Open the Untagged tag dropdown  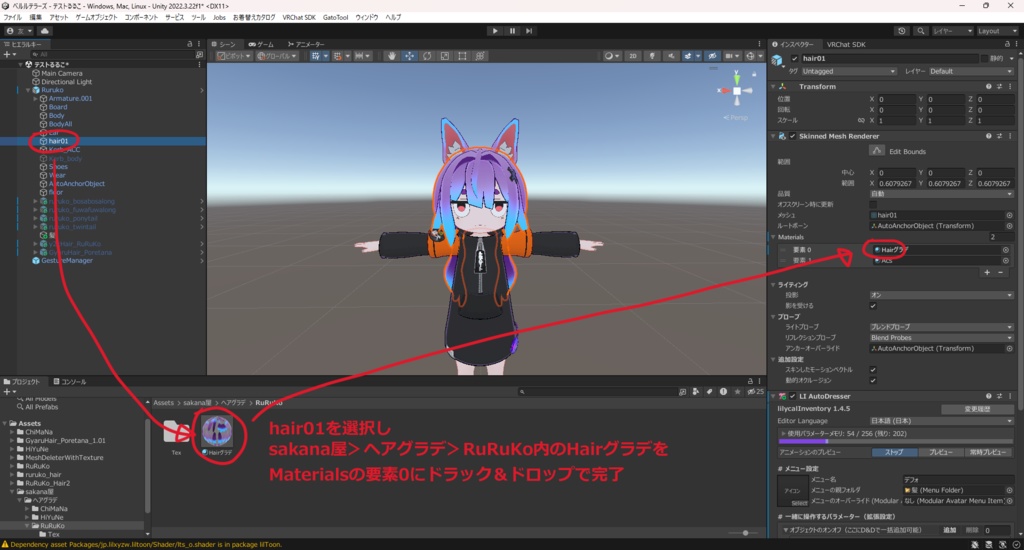pyautogui.click(x=848, y=71)
